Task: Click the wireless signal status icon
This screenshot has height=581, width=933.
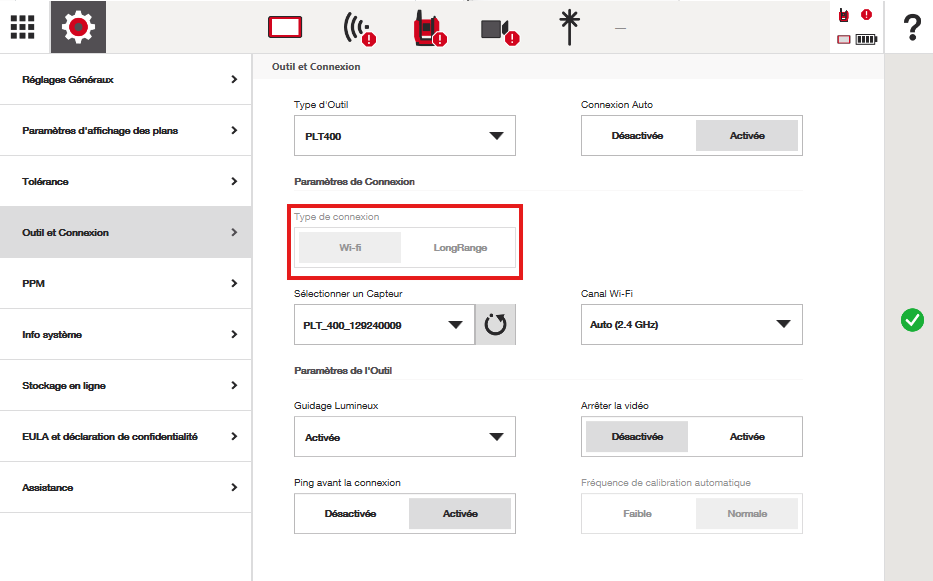Action: coord(357,28)
